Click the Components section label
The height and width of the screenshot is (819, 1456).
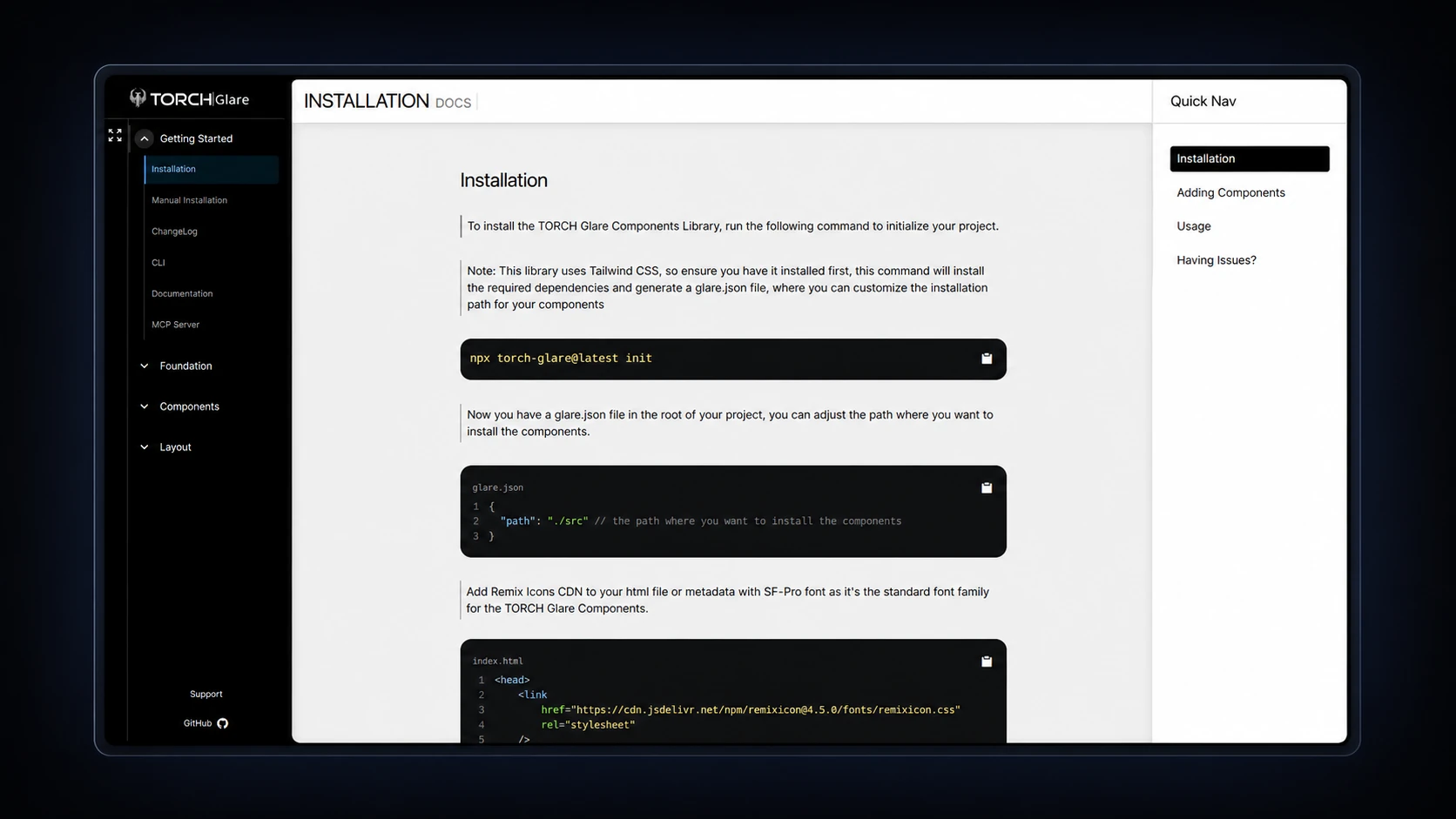pos(189,406)
